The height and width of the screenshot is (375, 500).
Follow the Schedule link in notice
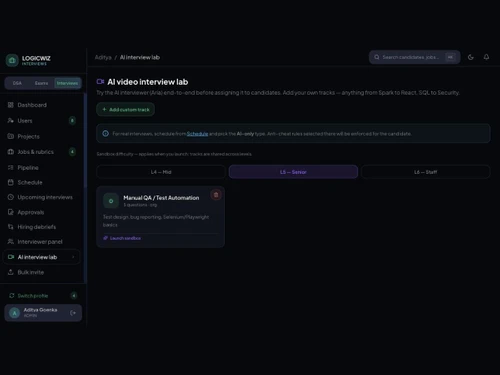(x=197, y=134)
